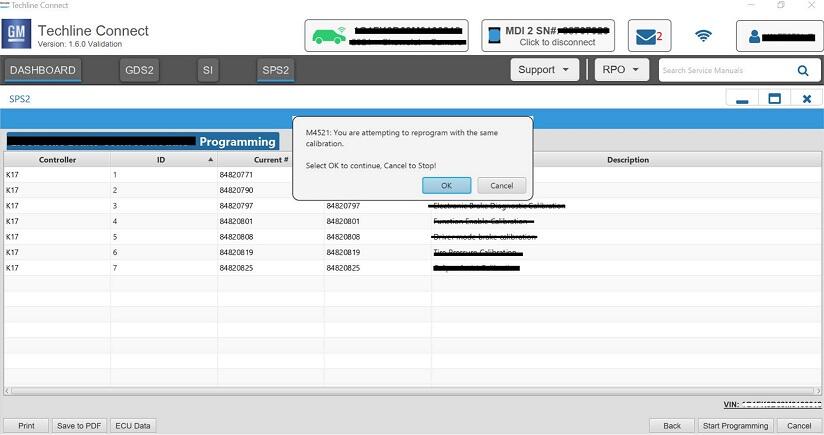The width and height of the screenshot is (824, 435).
Task: Minimize the SPS2 panel
Action: coord(742,99)
